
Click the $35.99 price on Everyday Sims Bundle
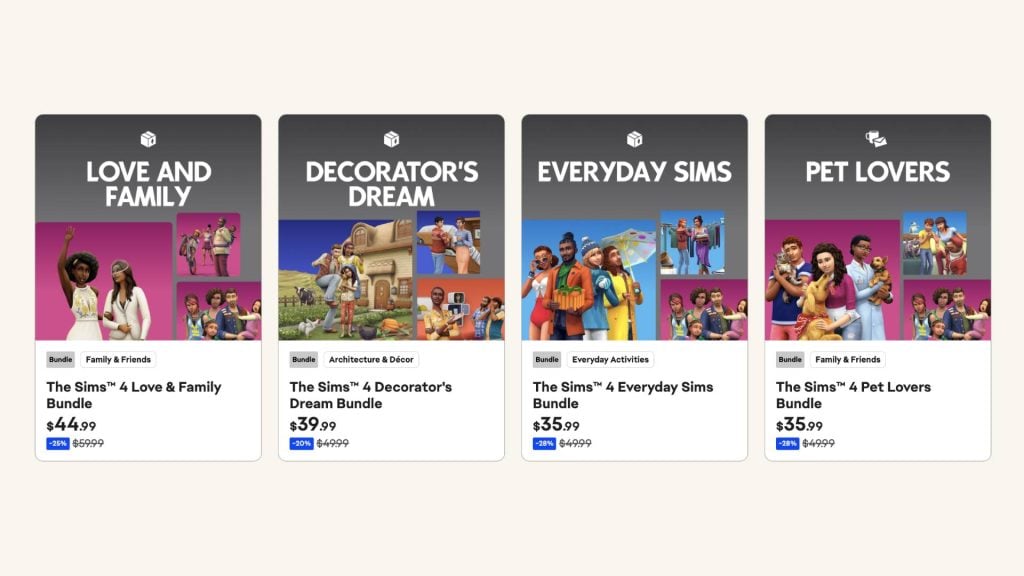click(x=556, y=425)
